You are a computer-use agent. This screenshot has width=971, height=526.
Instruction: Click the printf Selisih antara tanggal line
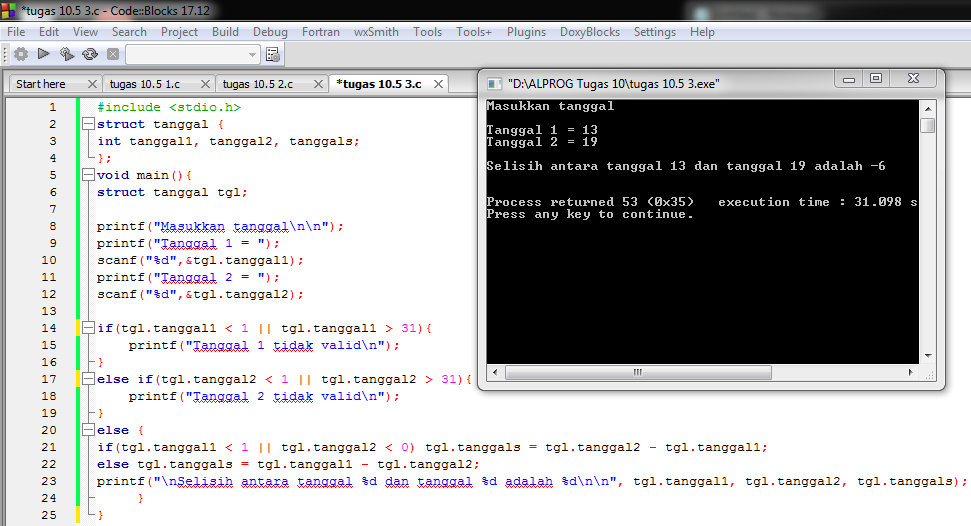(531, 481)
